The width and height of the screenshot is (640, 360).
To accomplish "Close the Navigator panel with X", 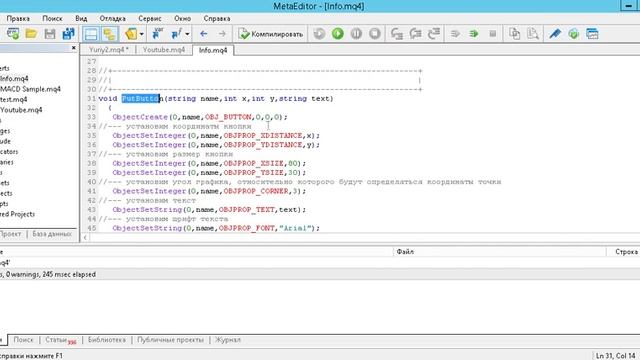I will tap(73, 48).
